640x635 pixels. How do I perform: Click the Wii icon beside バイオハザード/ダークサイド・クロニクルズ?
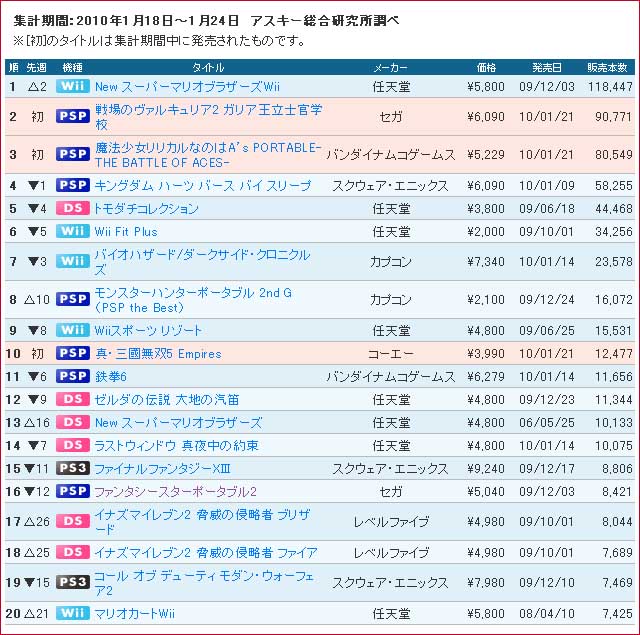[x=73, y=261]
